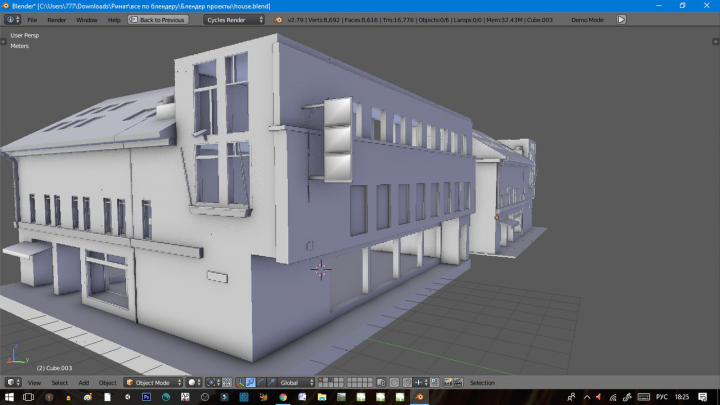The width and height of the screenshot is (720, 405).
Task: Select the rotate manipulator icon
Action: click(x=261, y=382)
